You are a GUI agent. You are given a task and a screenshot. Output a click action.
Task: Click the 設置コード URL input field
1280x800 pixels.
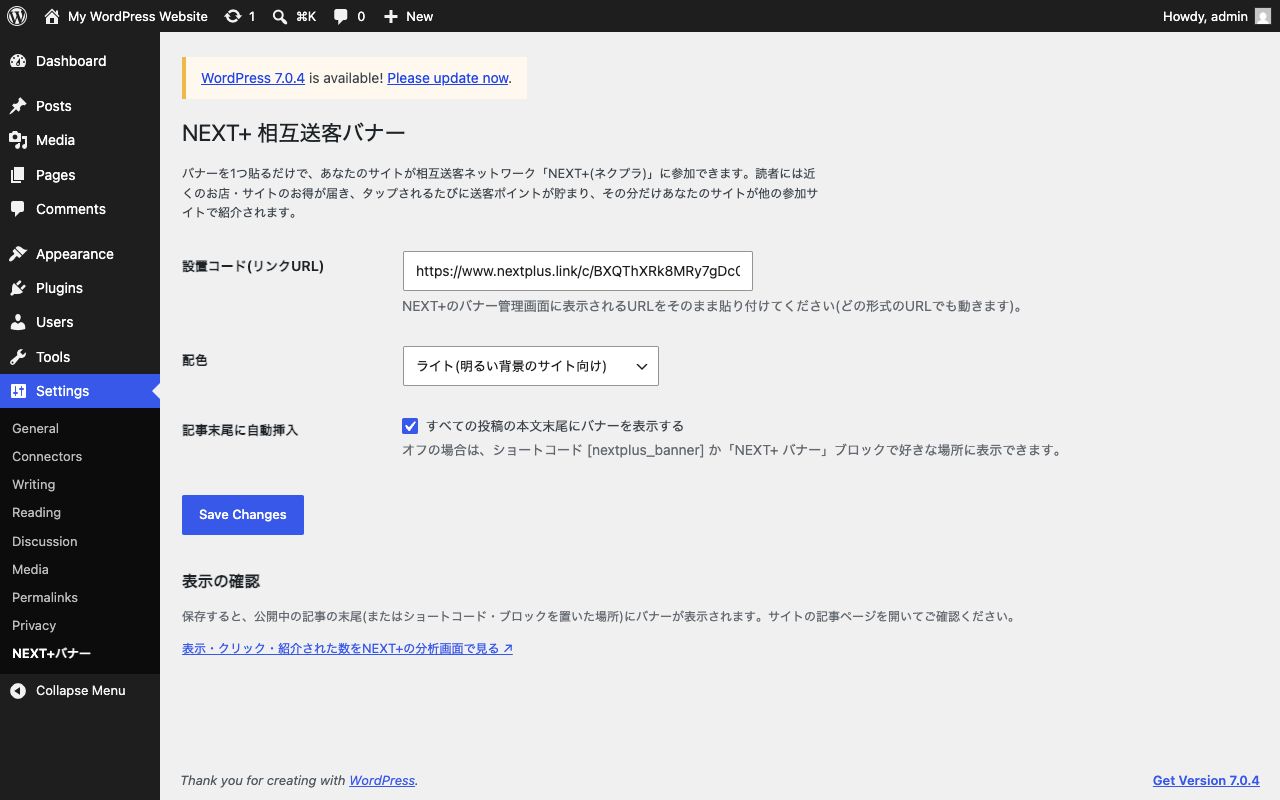coord(578,271)
